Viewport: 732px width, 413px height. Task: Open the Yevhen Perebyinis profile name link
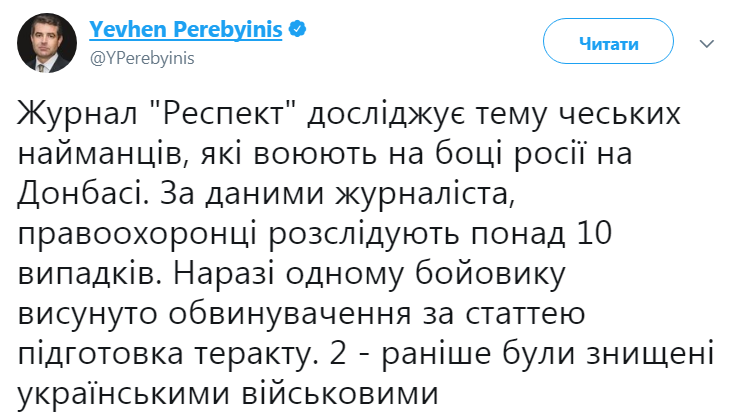coord(185,29)
